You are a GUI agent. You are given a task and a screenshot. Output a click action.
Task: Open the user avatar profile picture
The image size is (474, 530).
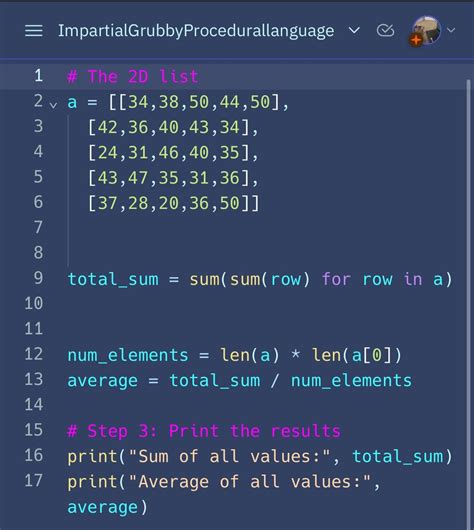pyautogui.click(x=426, y=30)
